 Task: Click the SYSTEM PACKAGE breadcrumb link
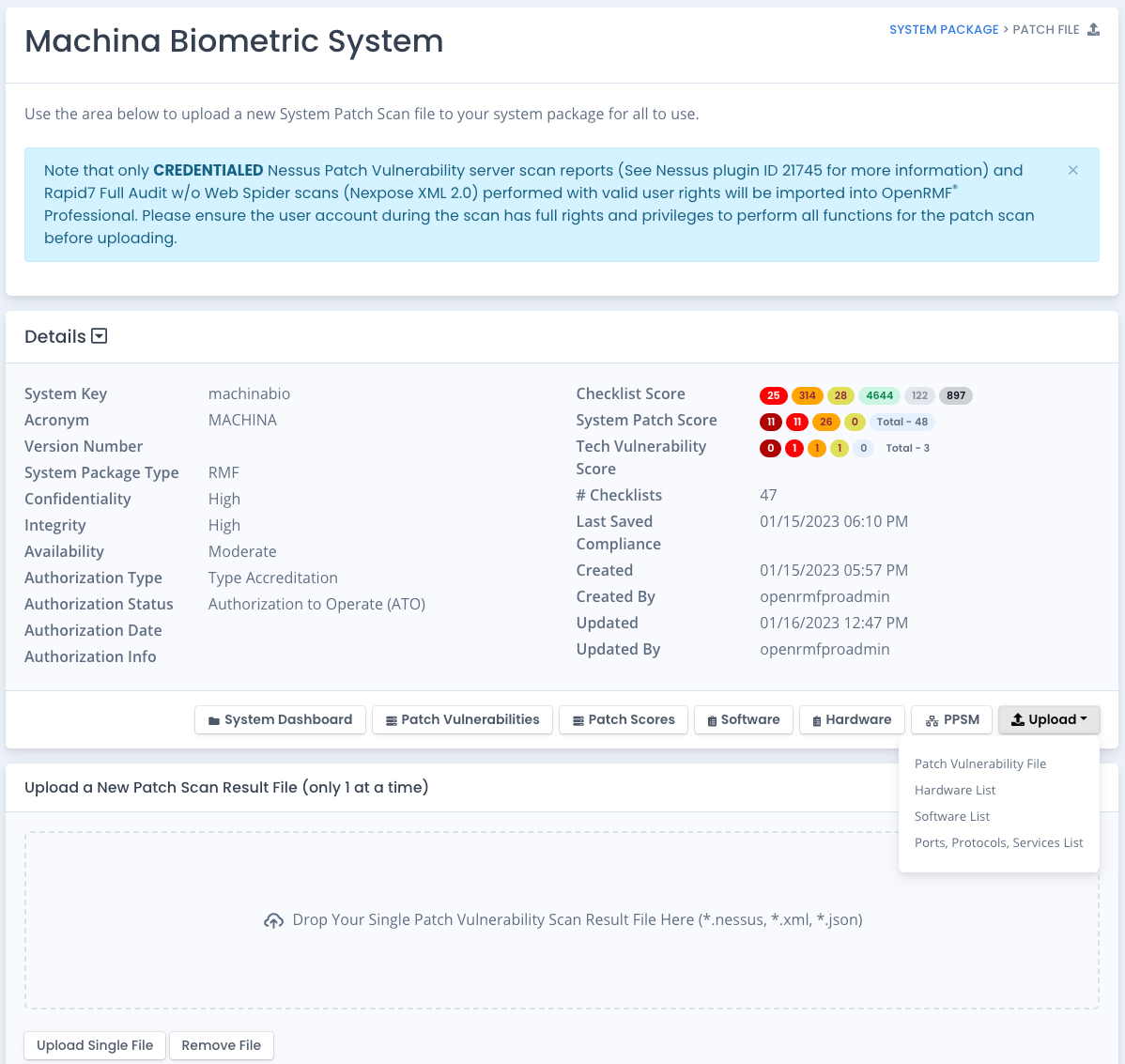click(x=944, y=29)
